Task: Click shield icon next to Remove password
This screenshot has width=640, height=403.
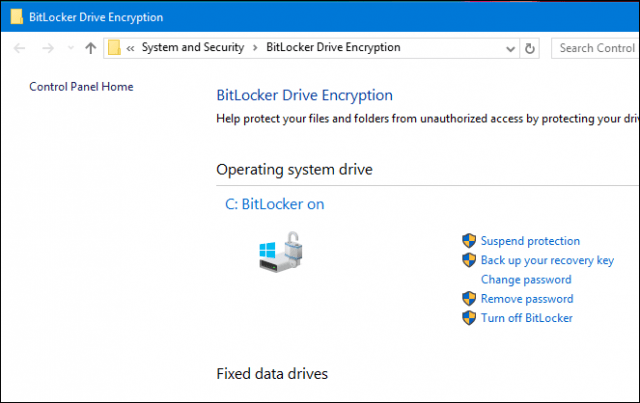Action: click(469, 298)
